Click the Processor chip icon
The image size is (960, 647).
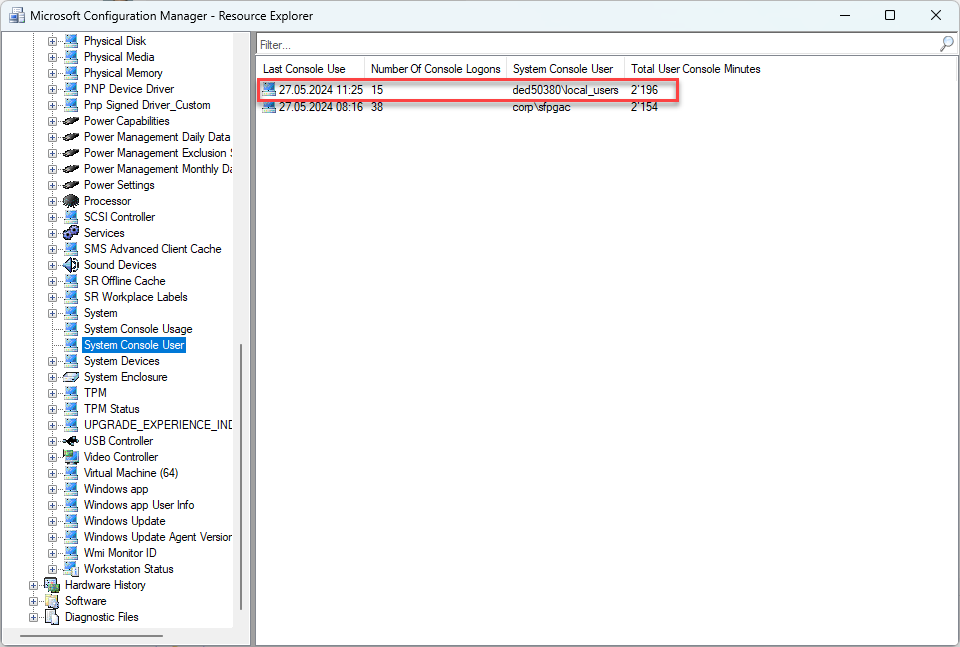(71, 201)
